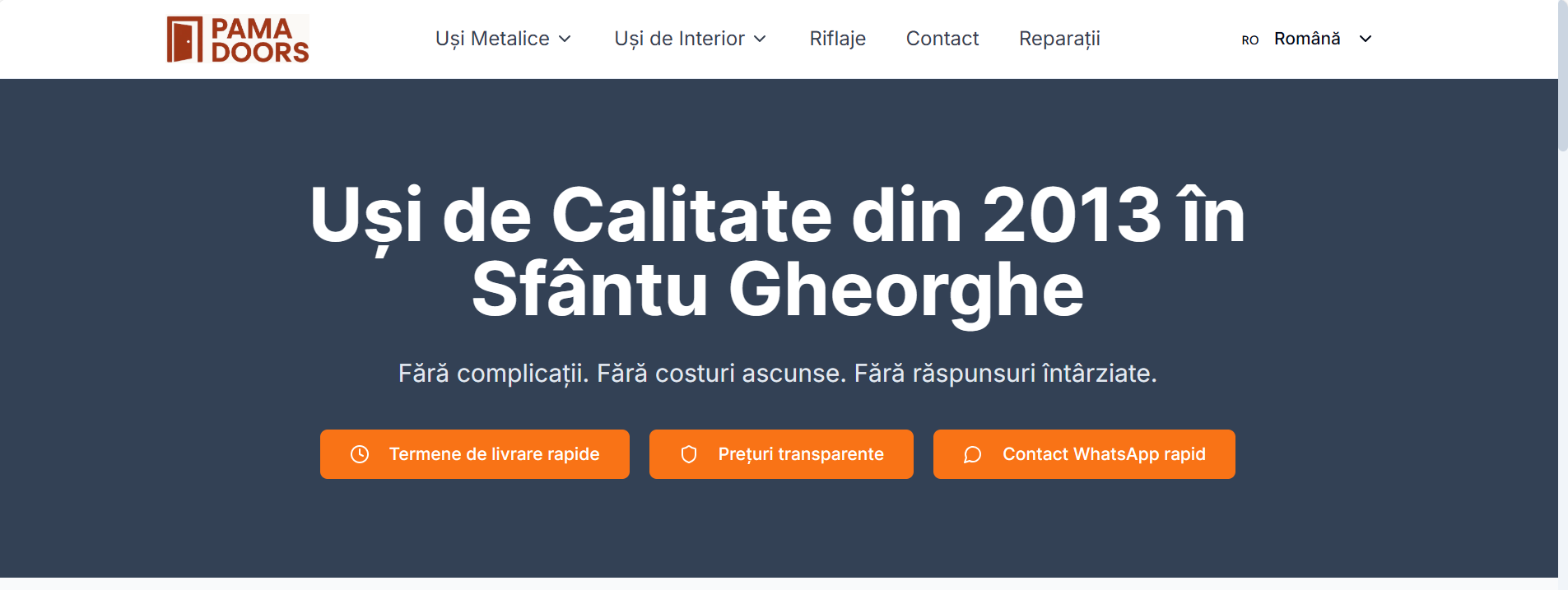
Task: Select the Română language label
Action: (x=1307, y=39)
